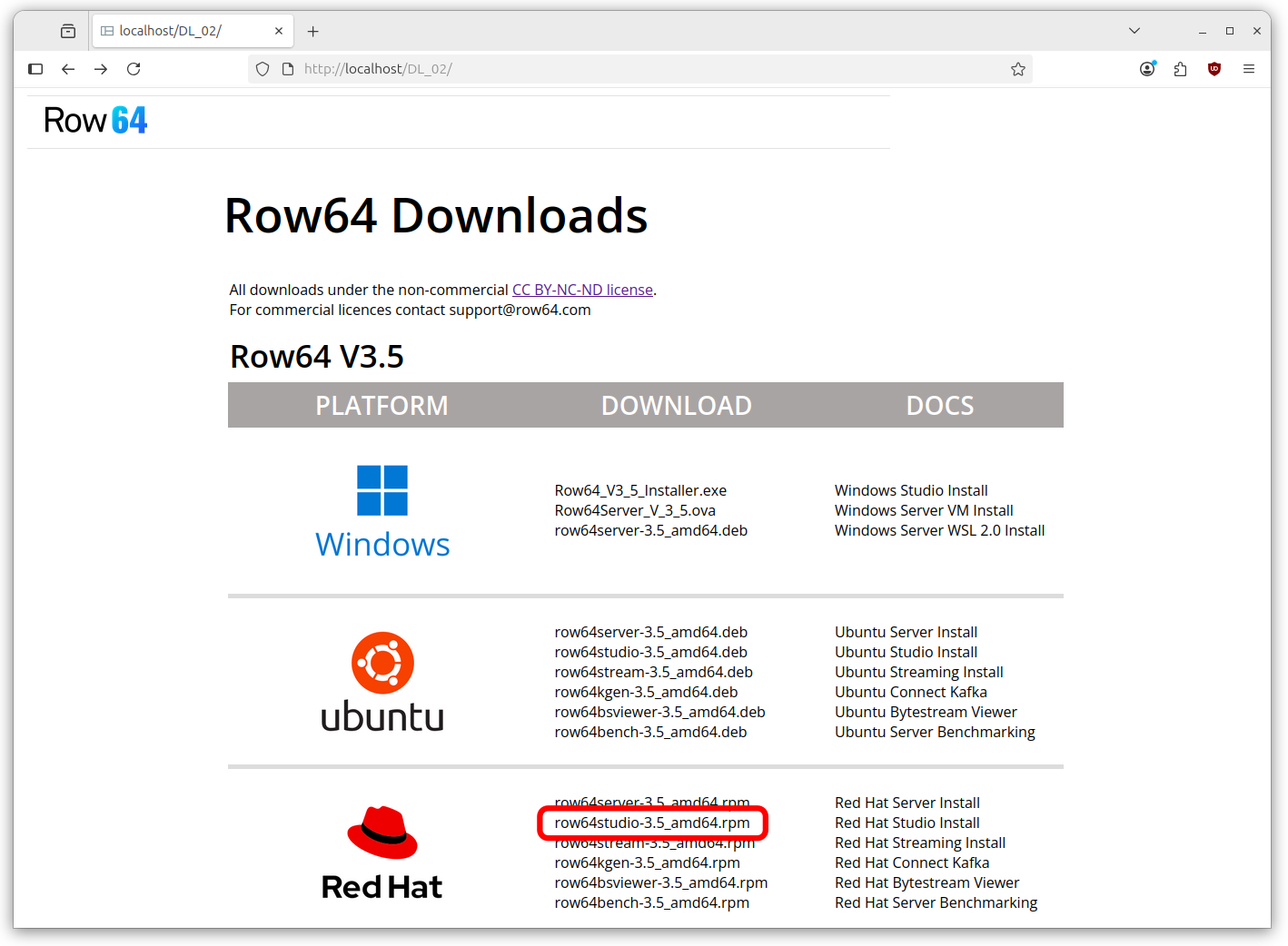Open Ubuntu Connect Kafka docs
Screen dimensions: 1288x946
tap(911, 692)
